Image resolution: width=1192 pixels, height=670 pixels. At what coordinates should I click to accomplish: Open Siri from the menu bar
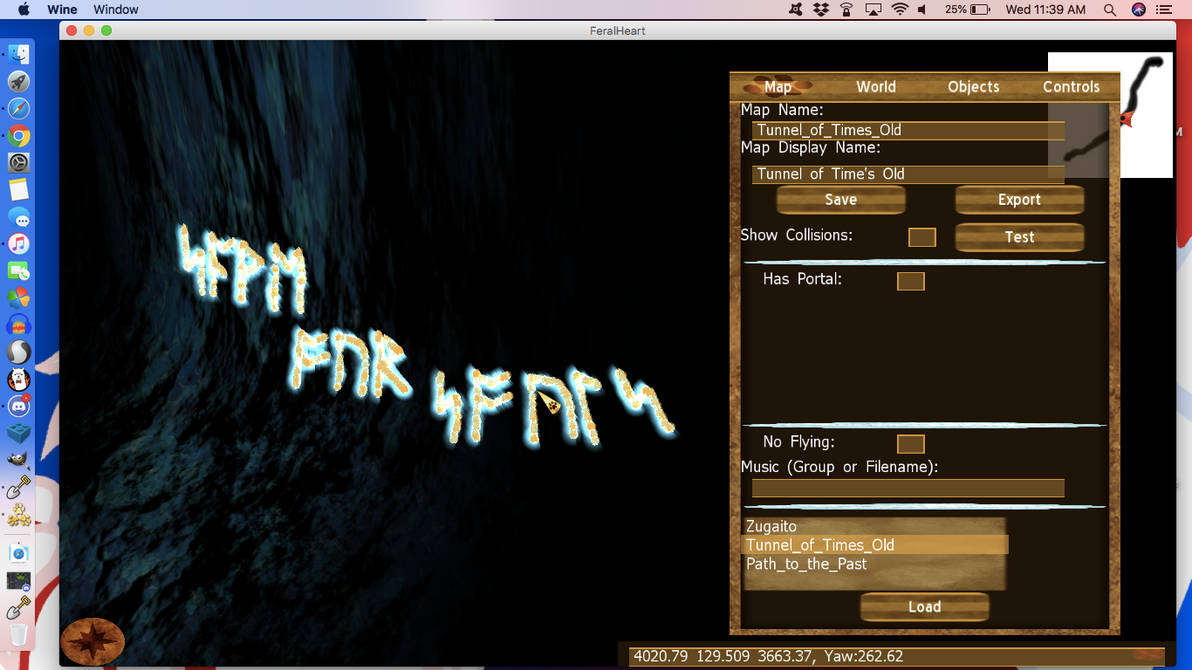click(1138, 9)
